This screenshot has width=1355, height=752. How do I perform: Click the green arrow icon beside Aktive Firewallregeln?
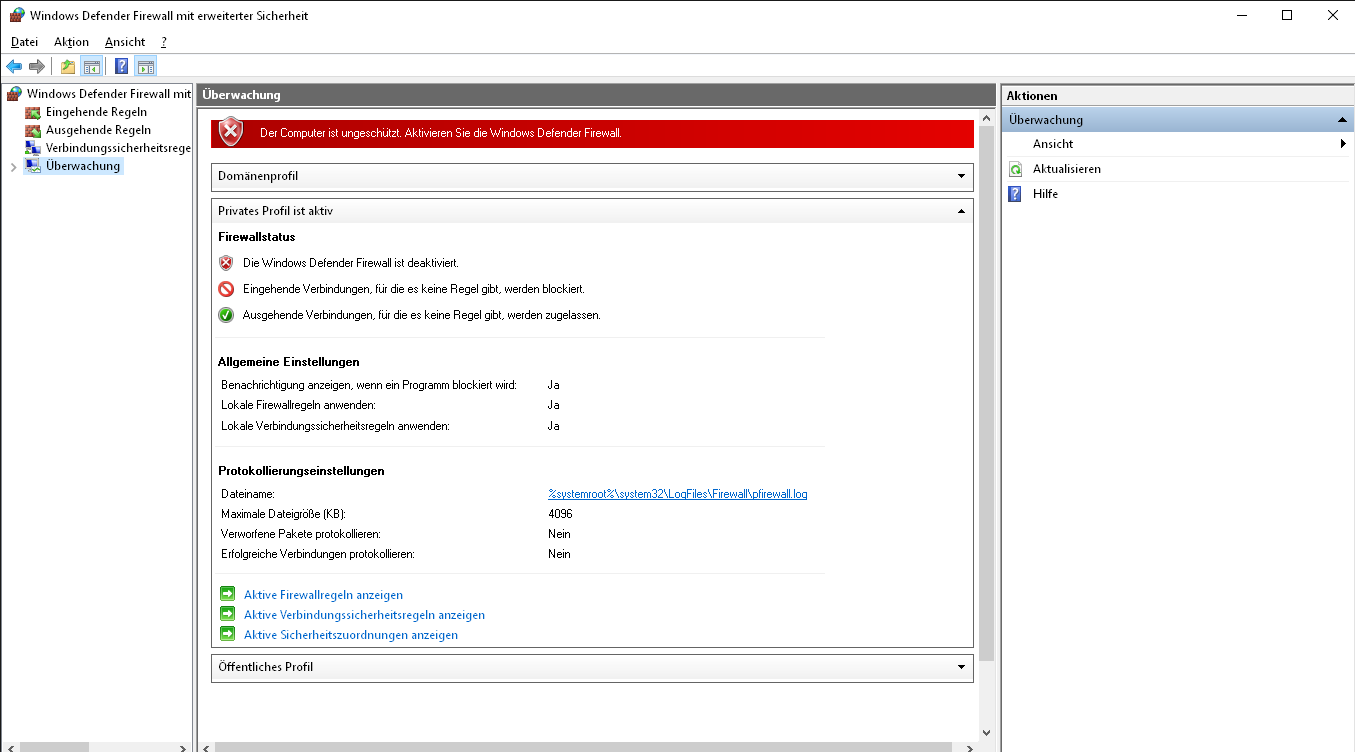(x=227, y=594)
